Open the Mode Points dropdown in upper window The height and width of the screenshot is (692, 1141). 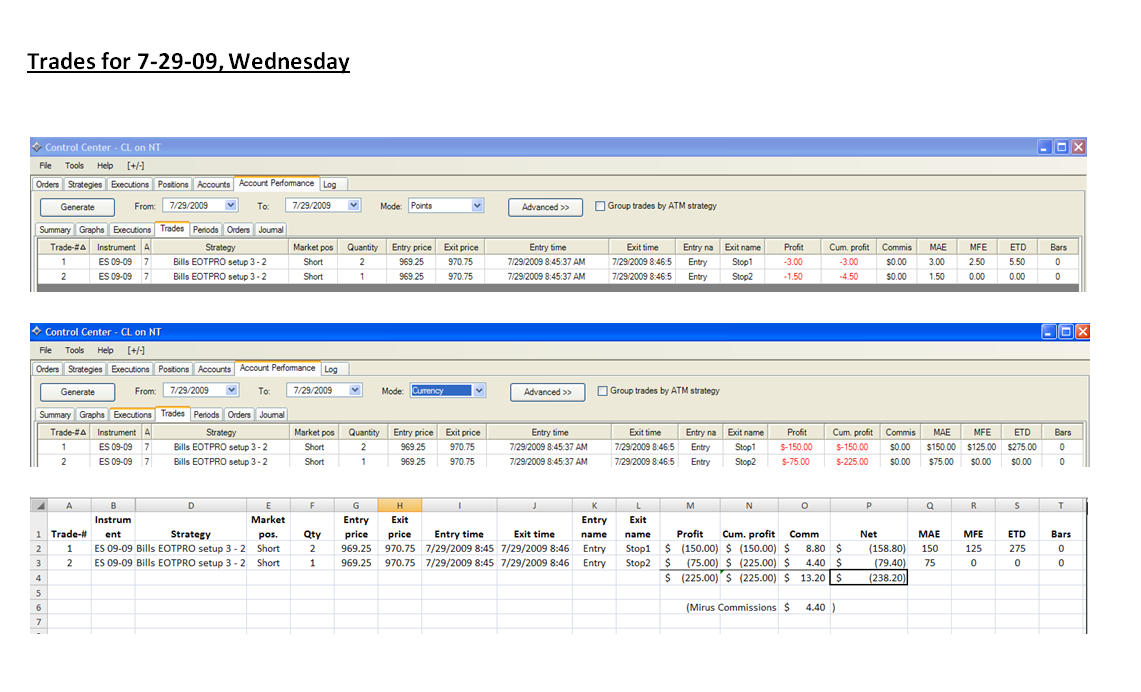pos(477,206)
